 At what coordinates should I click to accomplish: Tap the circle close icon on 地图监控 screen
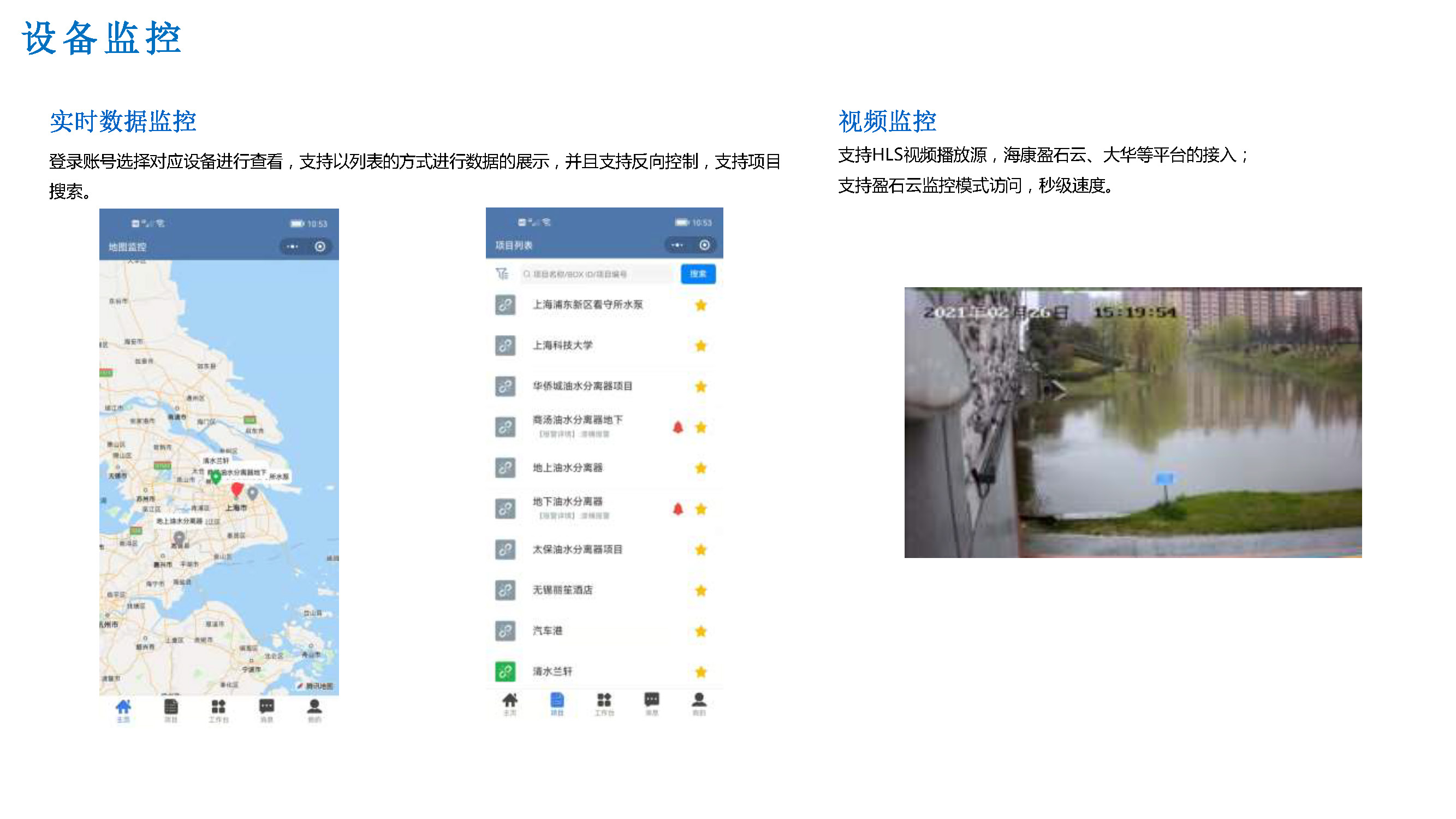click(320, 246)
